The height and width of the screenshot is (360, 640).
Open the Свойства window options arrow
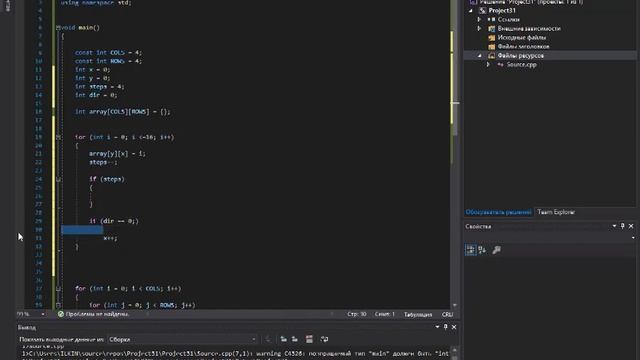(614, 226)
